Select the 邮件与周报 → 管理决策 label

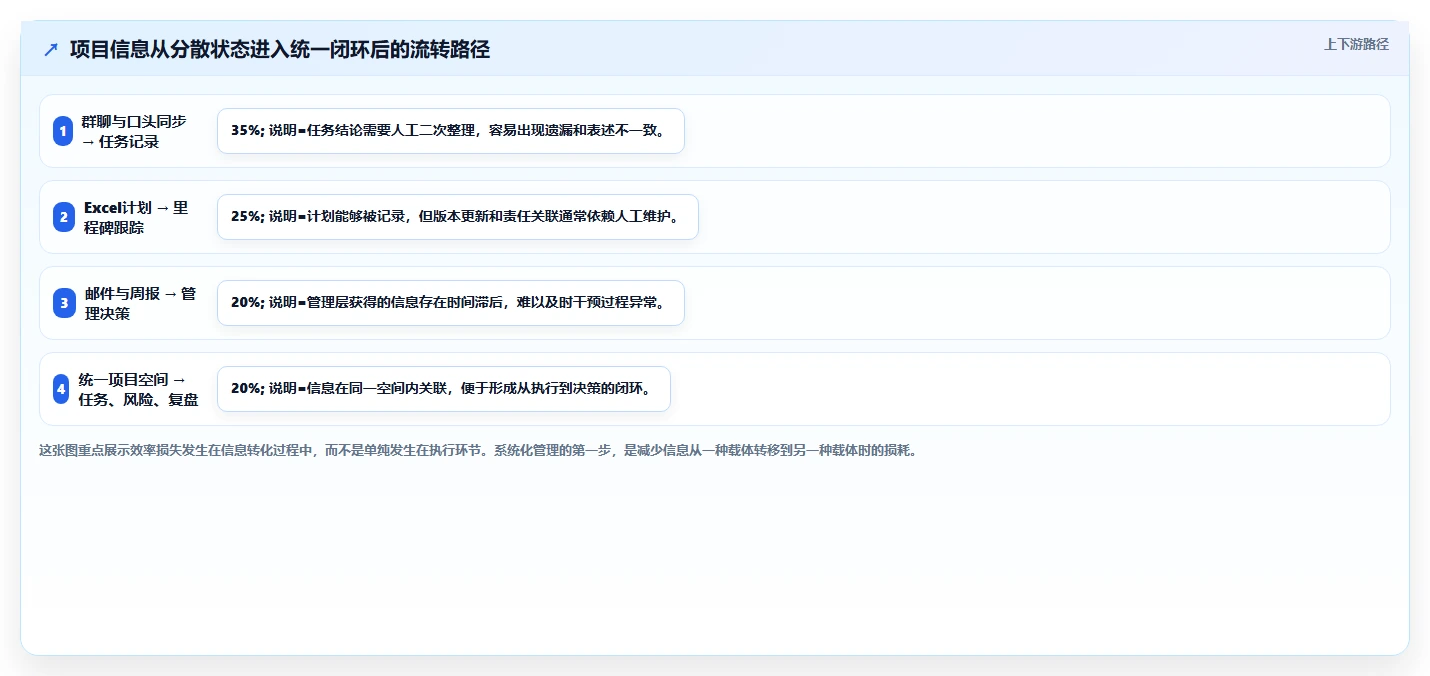click(x=140, y=303)
